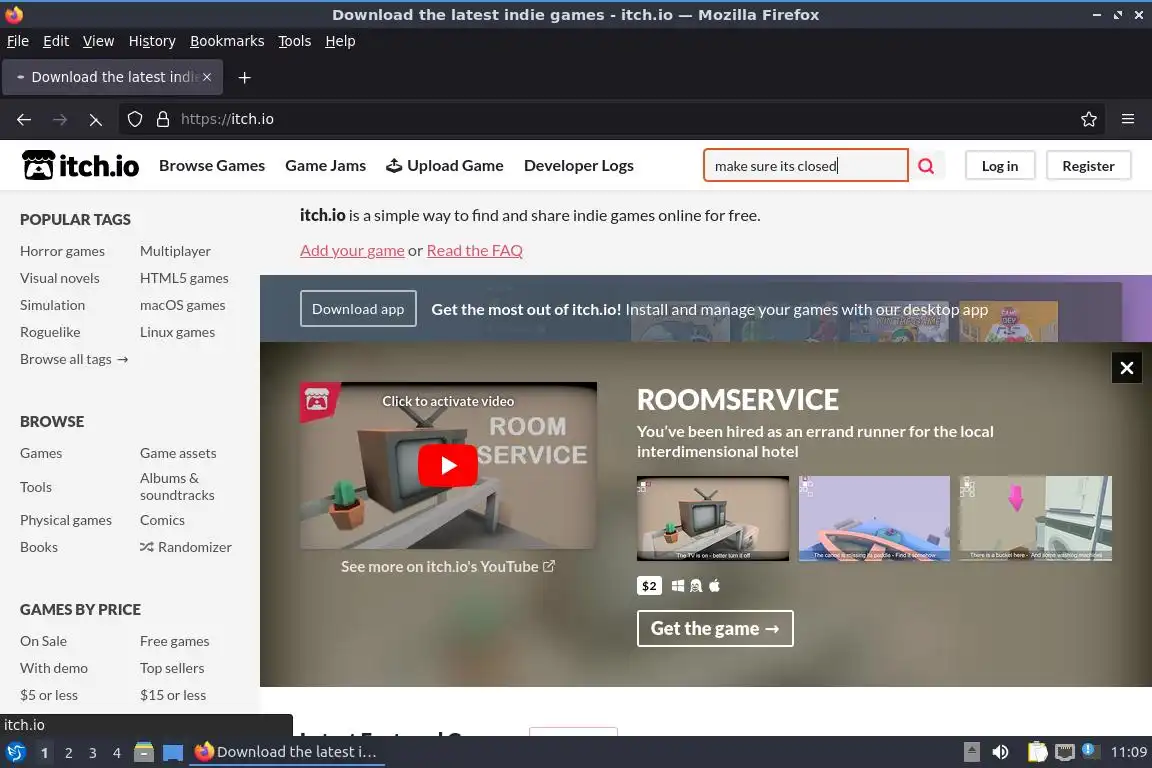Browse Game assets
This screenshot has width=1152, height=768.
click(179, 453)
